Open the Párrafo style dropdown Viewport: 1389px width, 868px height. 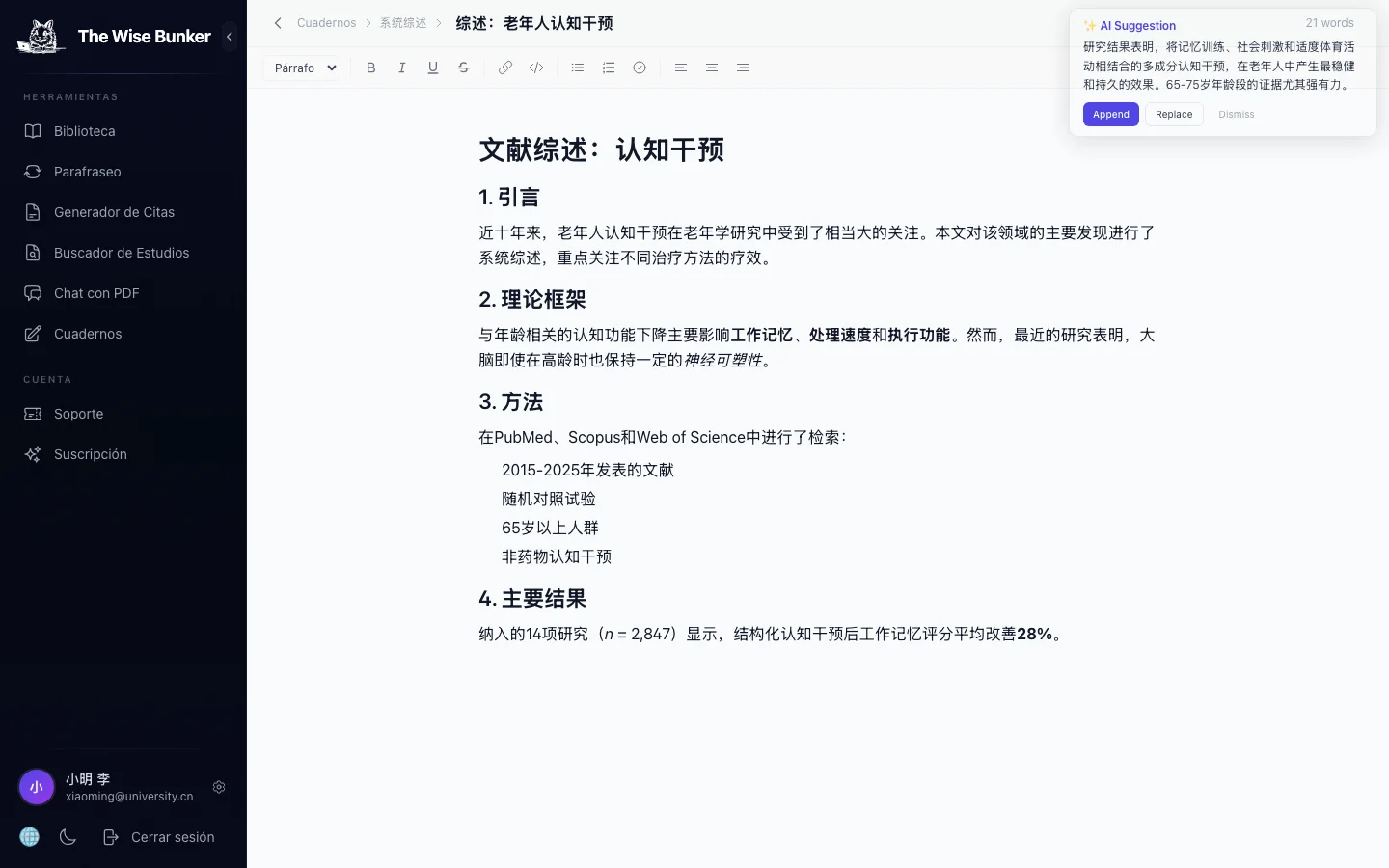[x=302, y=68]
